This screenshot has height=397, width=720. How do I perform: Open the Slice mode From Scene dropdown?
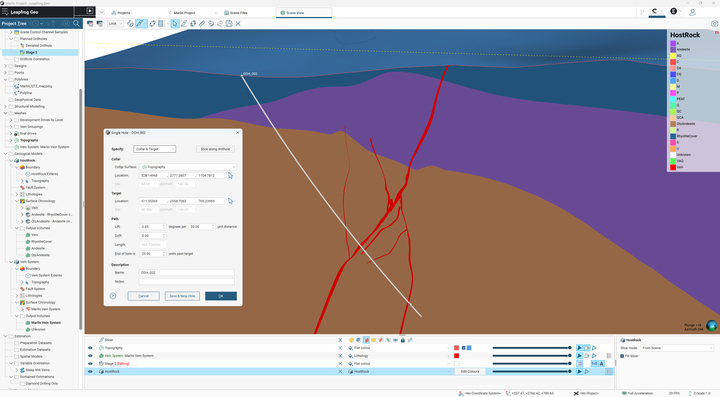tap(677, 348)
